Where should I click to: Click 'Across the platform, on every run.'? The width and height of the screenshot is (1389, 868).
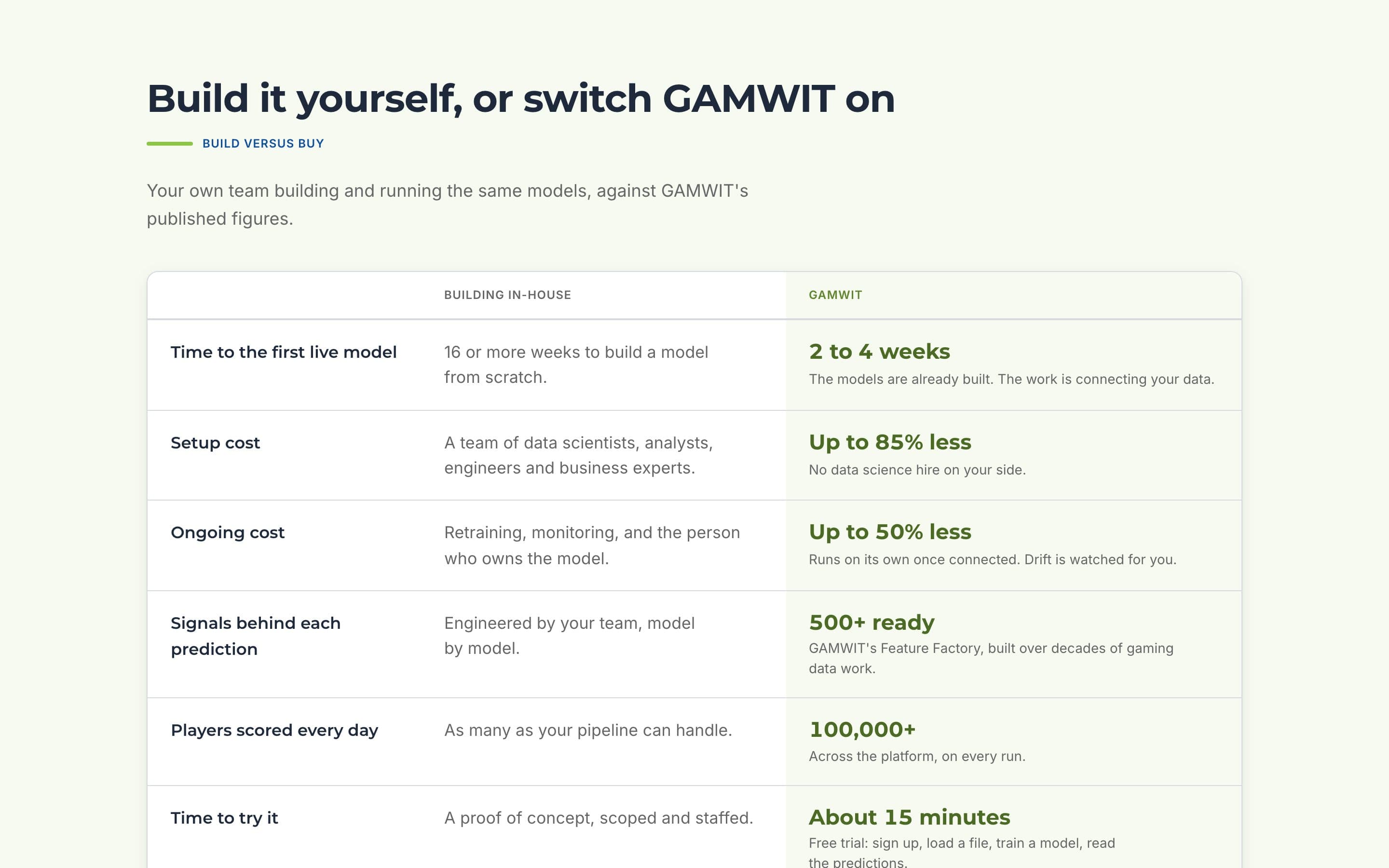point(917,757)
